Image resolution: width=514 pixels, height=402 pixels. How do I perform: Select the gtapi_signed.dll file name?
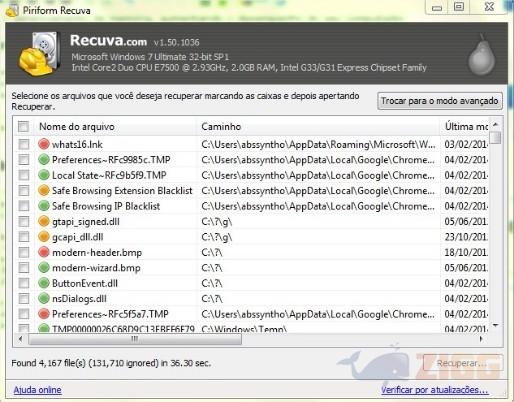click(x=86, y=222)
